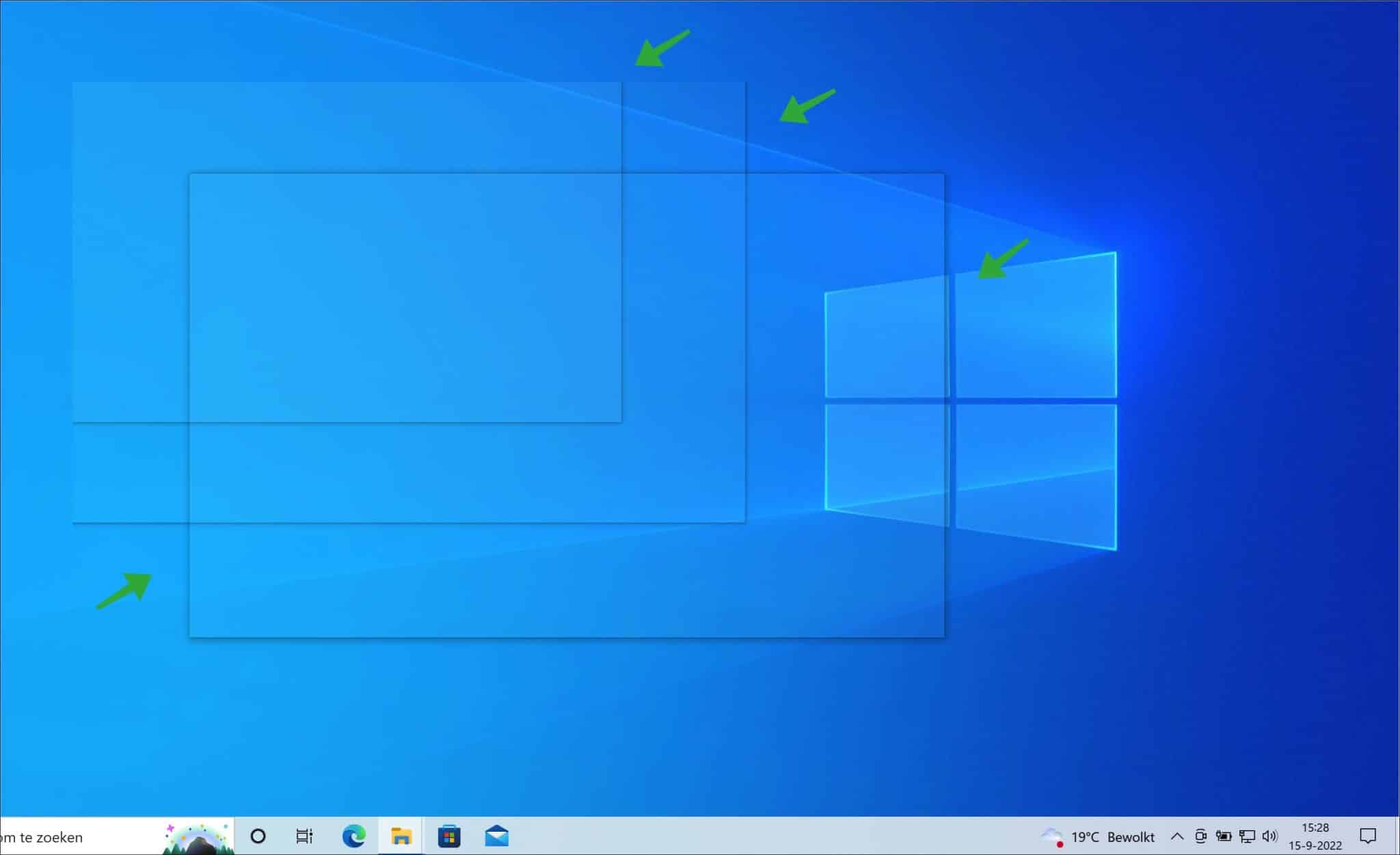
Task: Launch the Microsoft Store app
Action: (449, 837)
